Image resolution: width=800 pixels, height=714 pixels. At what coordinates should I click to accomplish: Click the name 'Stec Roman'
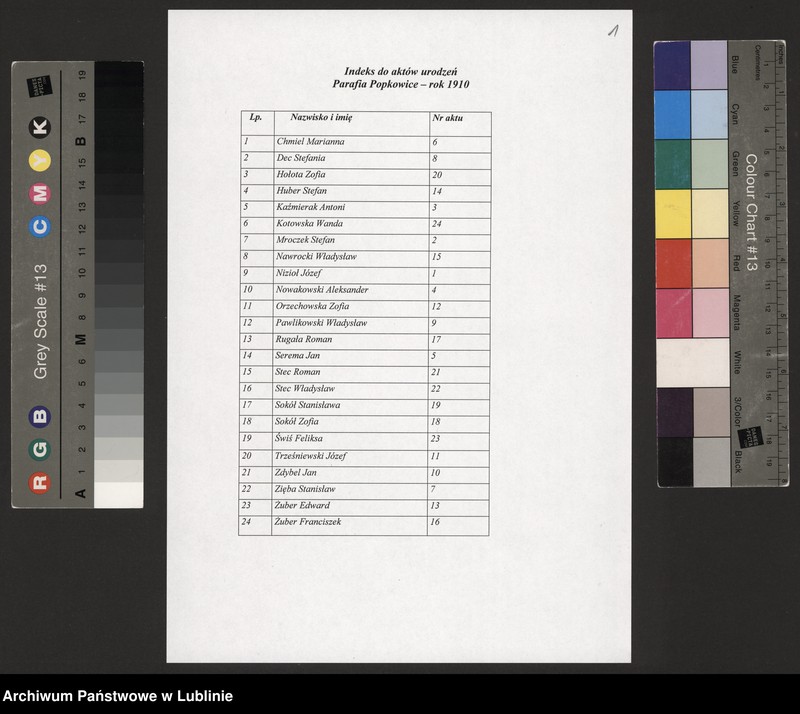297,372
